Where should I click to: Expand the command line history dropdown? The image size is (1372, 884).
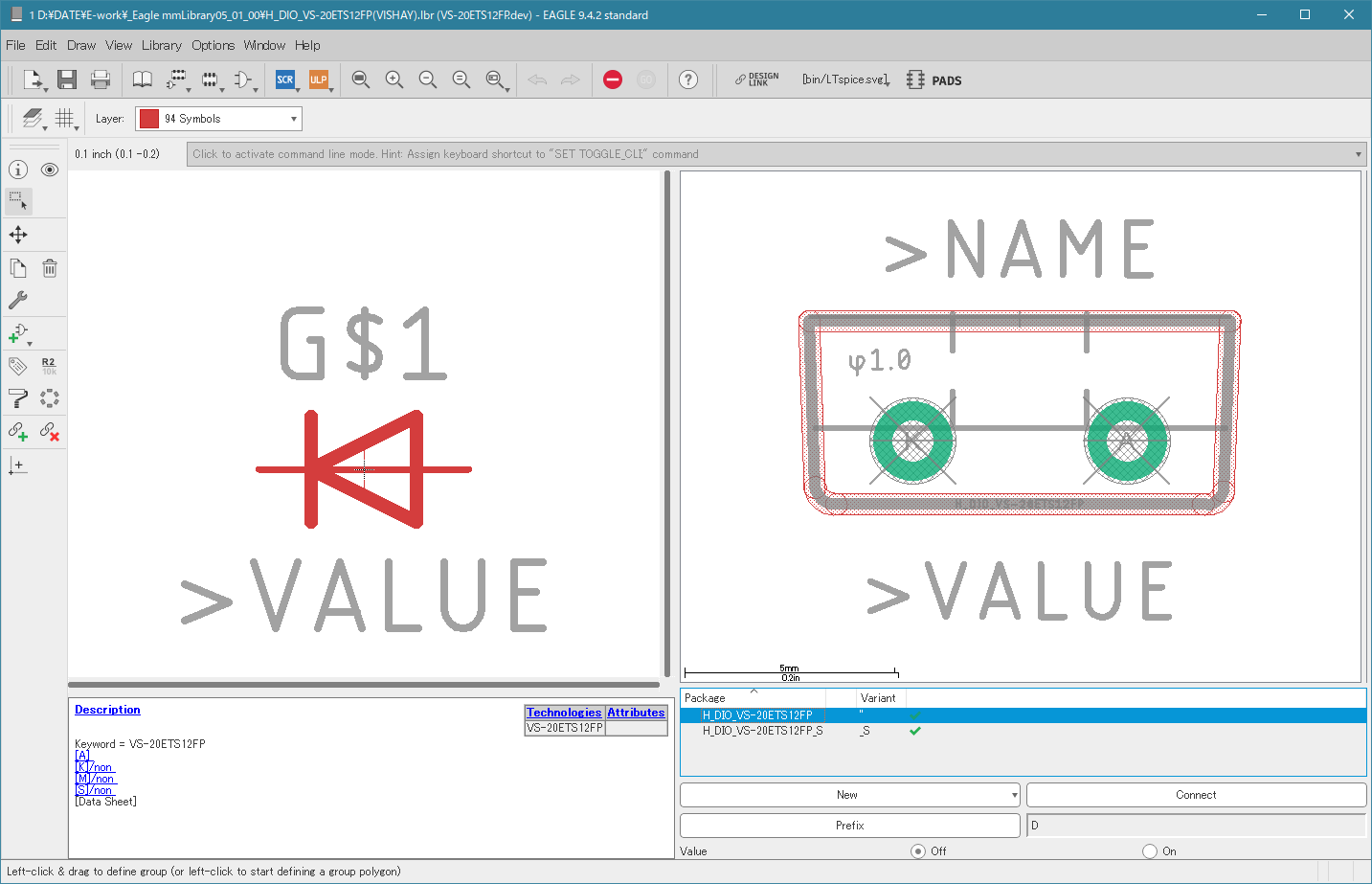[x=1358, y=154]
